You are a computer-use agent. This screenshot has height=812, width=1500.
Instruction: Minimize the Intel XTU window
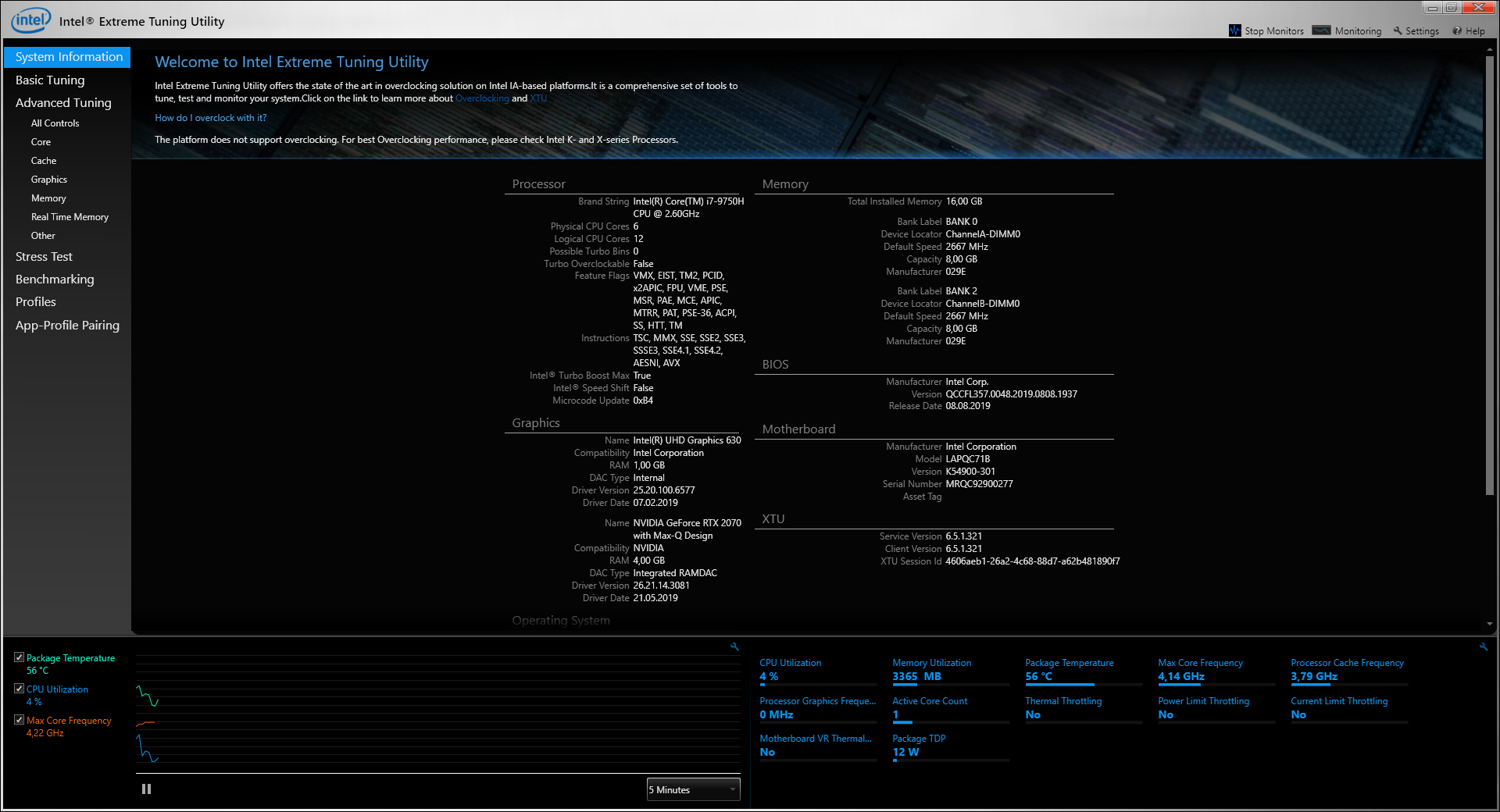tap(1432, 8)
